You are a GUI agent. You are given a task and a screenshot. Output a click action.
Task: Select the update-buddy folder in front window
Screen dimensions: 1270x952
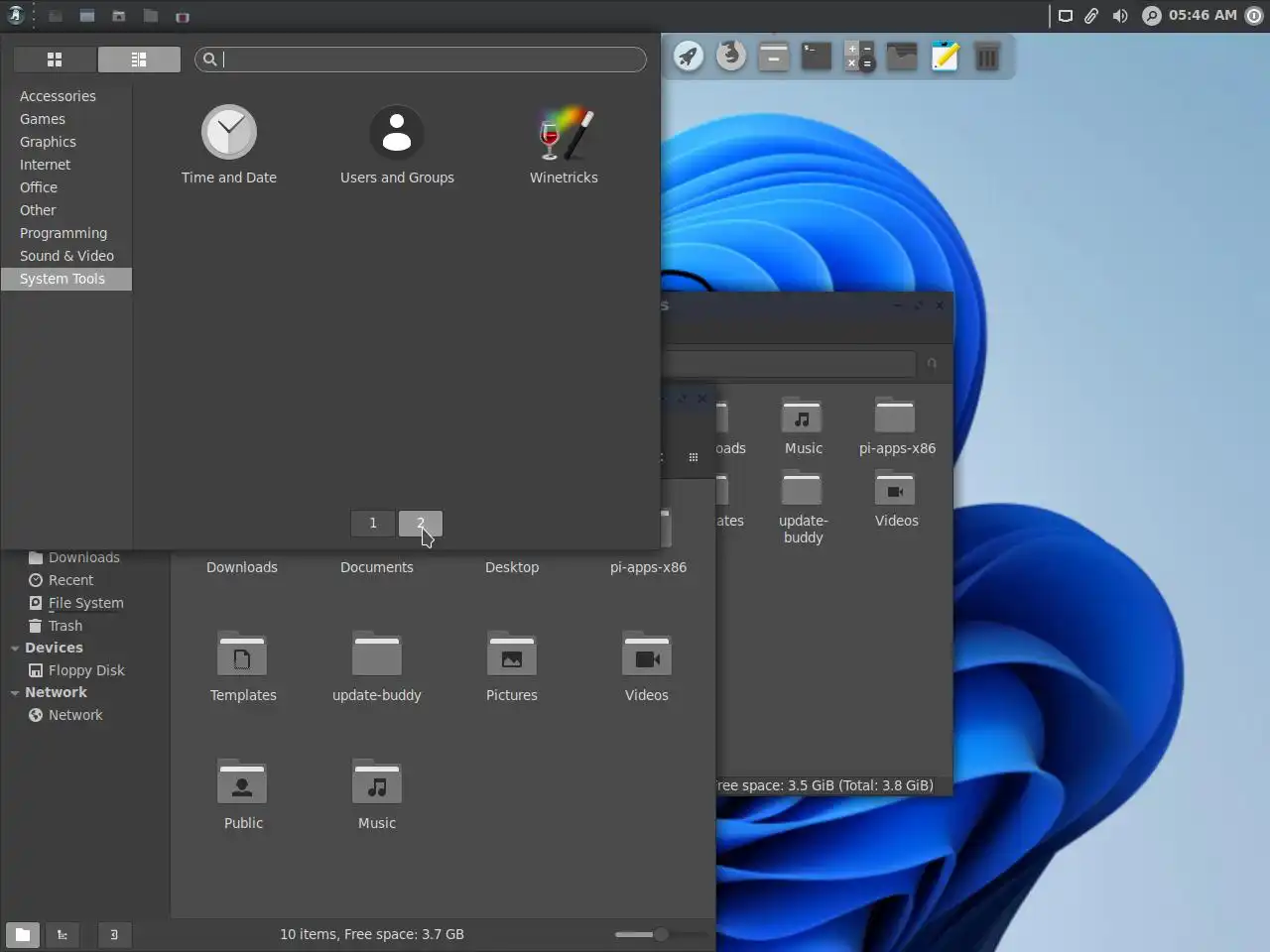click(377, 666)
